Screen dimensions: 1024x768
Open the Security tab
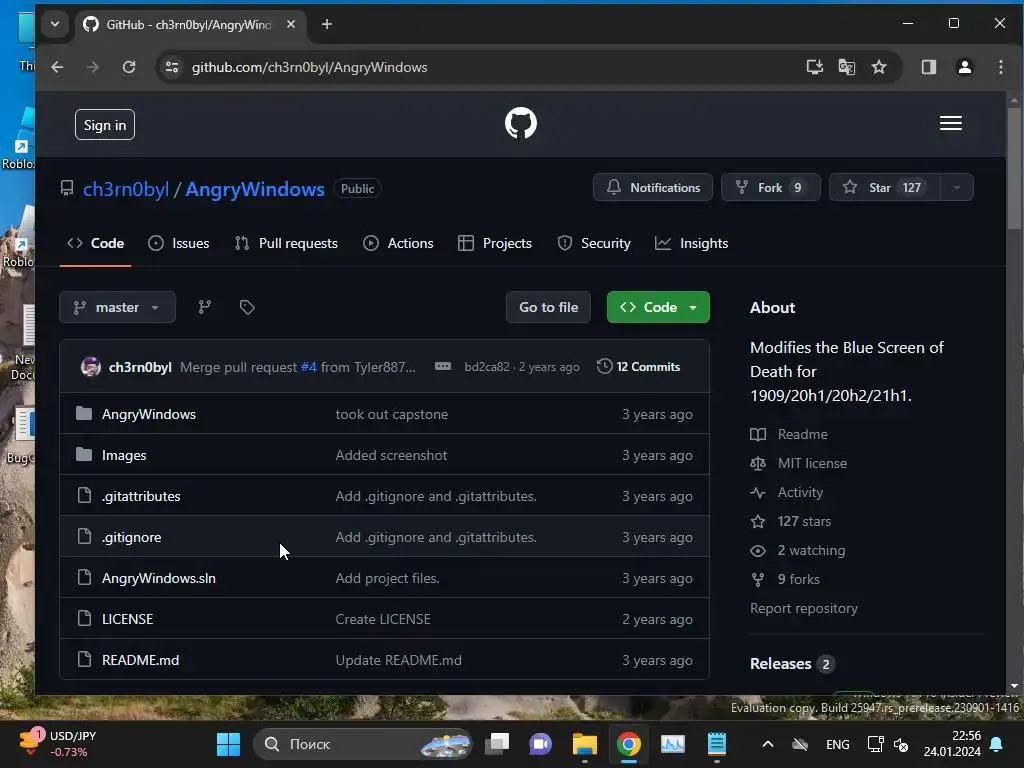tap(594, 243)
